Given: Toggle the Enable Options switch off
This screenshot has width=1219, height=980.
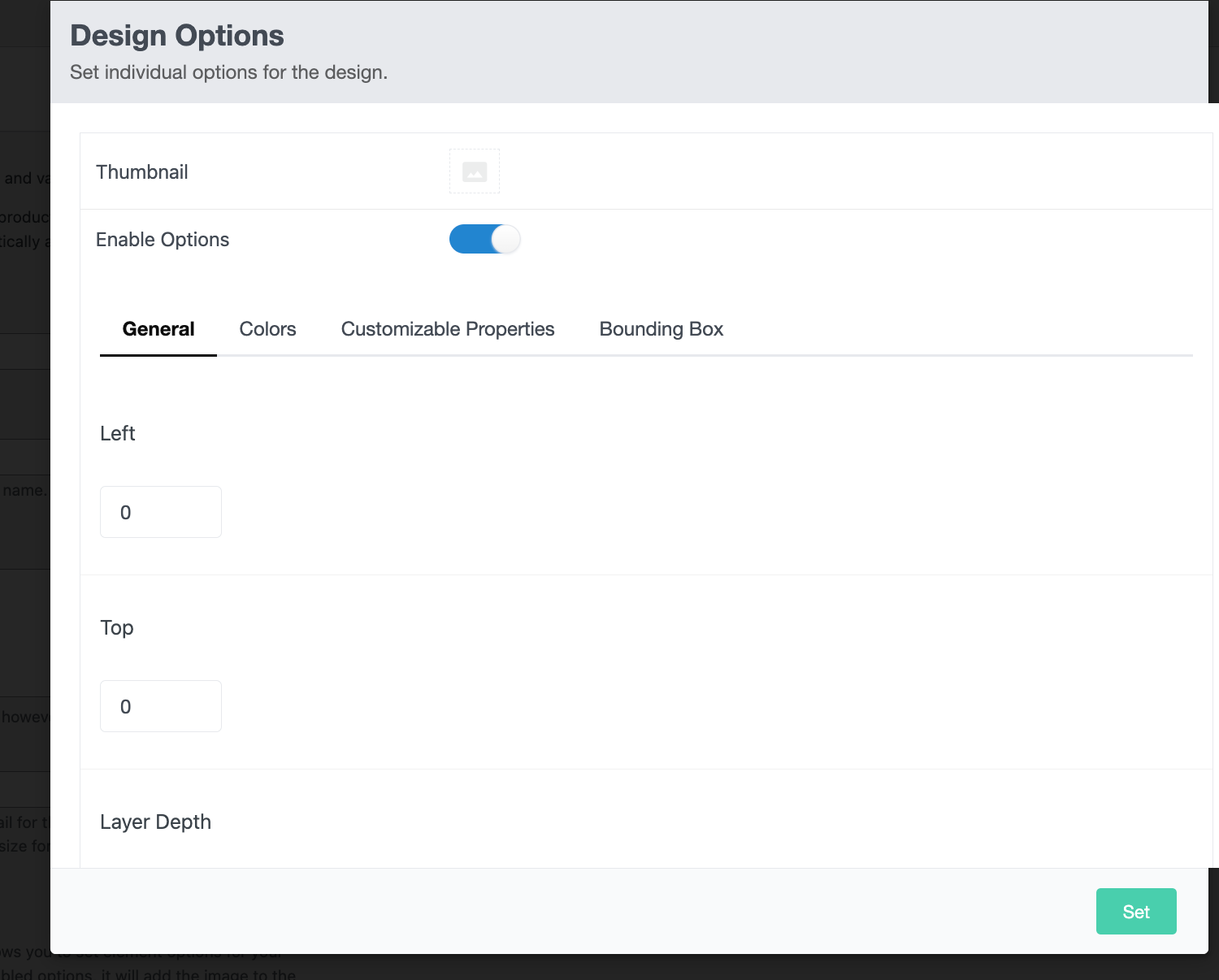Looking at the screenshot, I should [485, 239].
